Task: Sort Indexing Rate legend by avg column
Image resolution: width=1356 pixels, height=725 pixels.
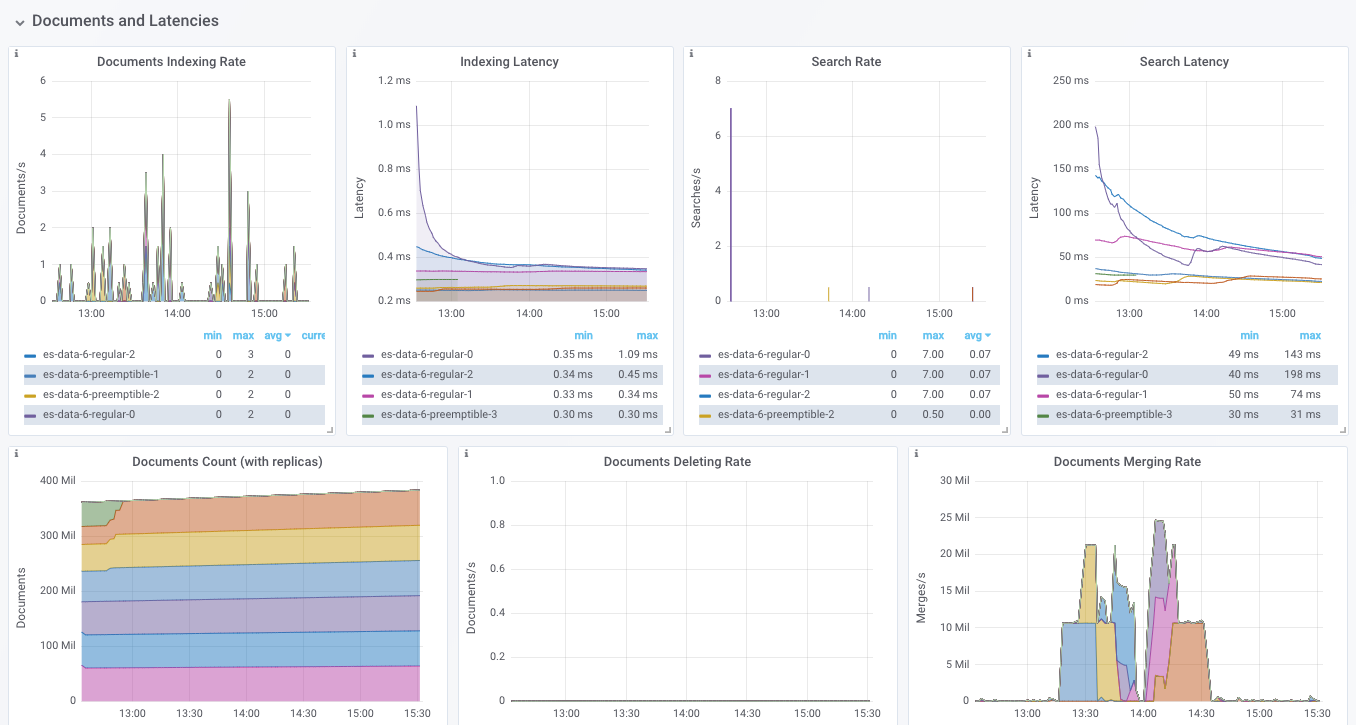Action: pos(283,336)
